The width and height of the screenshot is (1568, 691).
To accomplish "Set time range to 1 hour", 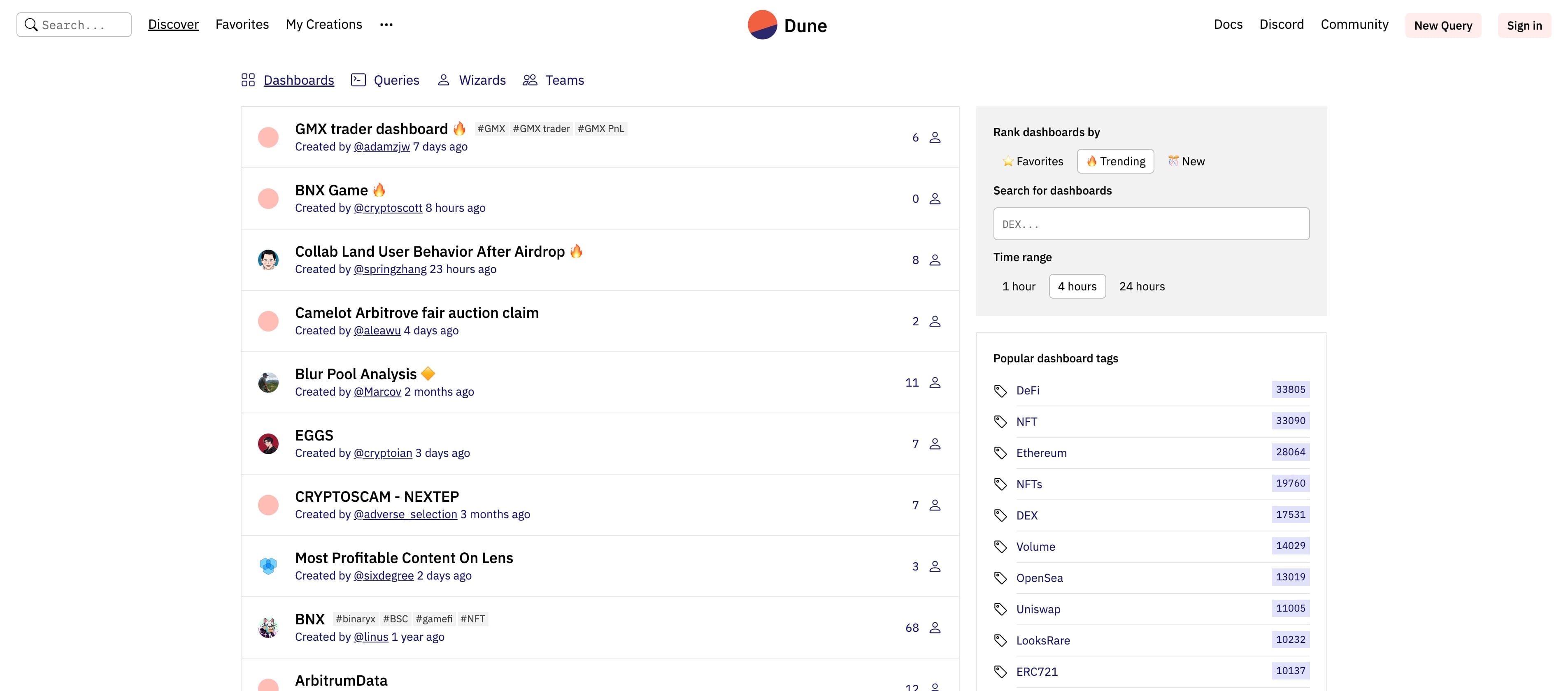I will [1018, 287].
